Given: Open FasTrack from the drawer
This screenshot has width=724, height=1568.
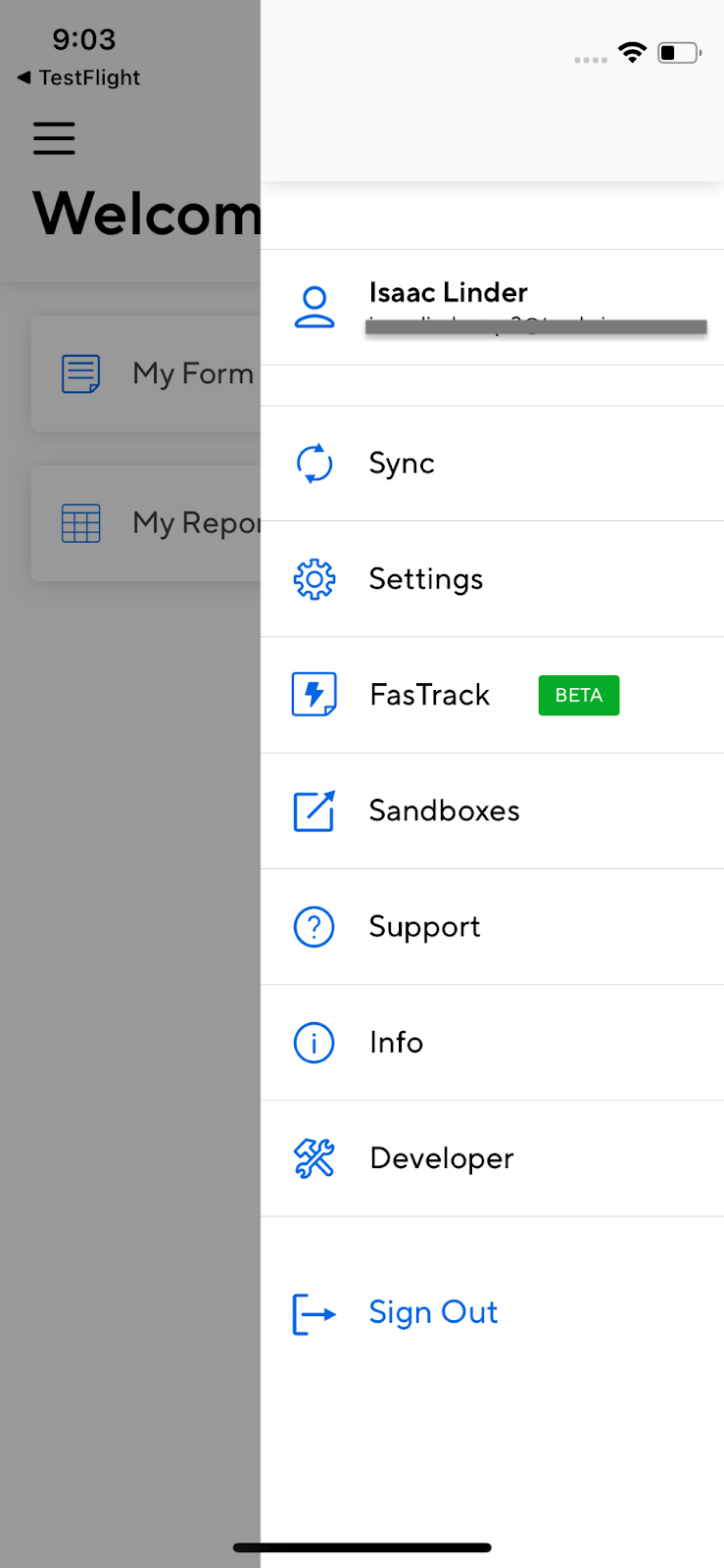Looking at the screenshot, I should pyautogui.click(x=429, y=695).
